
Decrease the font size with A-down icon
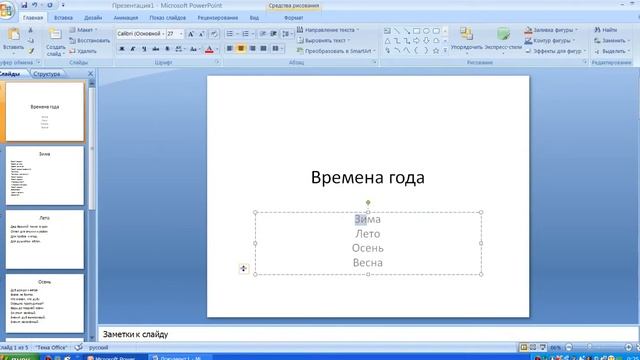[202, 34]
